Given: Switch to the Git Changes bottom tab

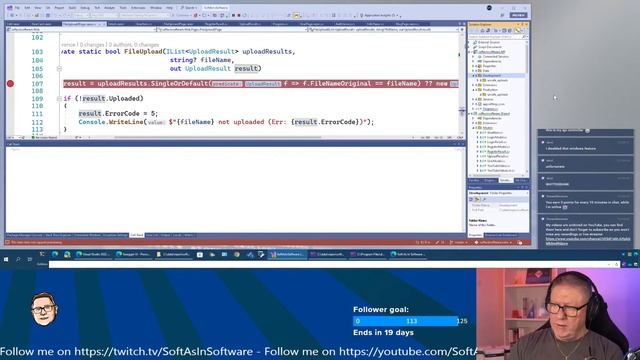Looking at the screenshot, I should pos(520,180).
